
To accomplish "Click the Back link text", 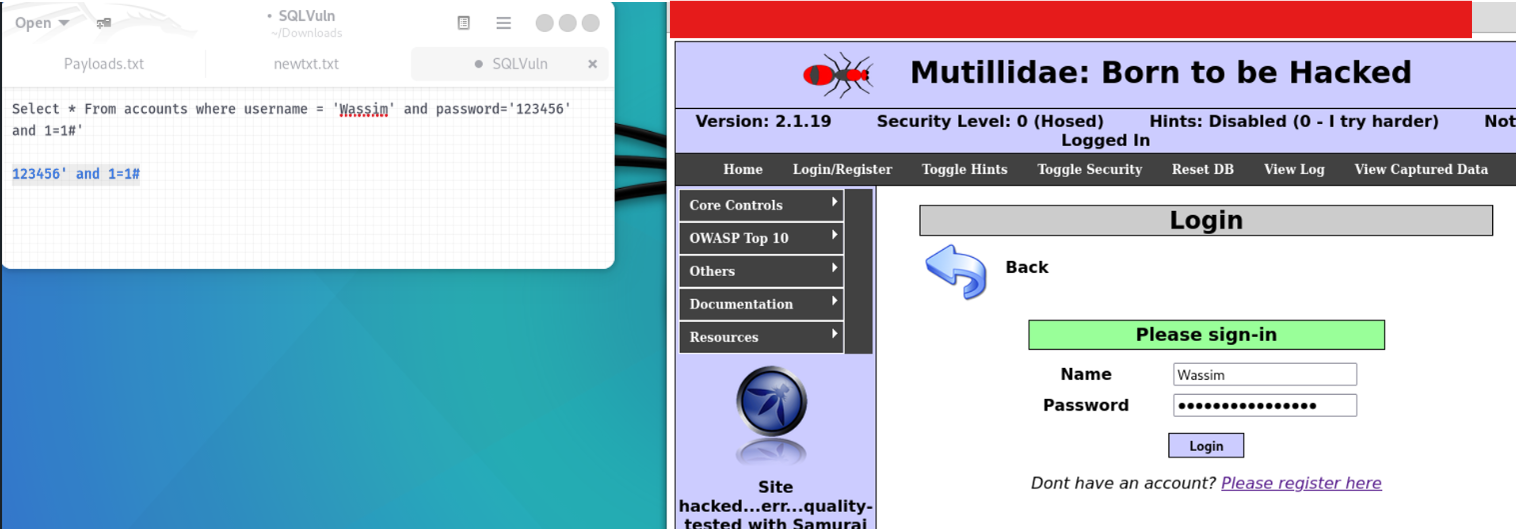I will click(x=1027, y=267).
